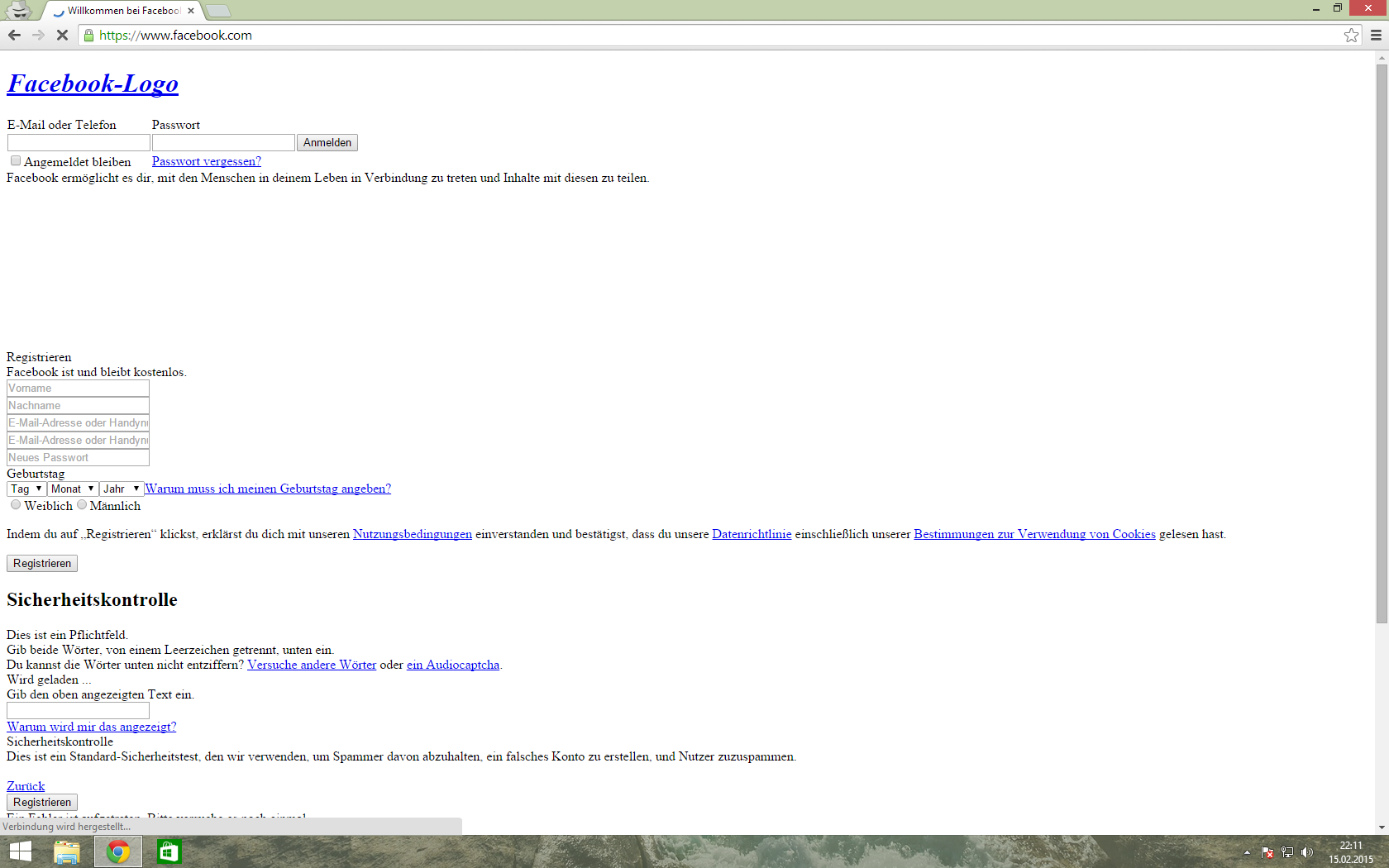Open Warum muss ich meinen Geburtstag angeben link

tap(268, 489)
